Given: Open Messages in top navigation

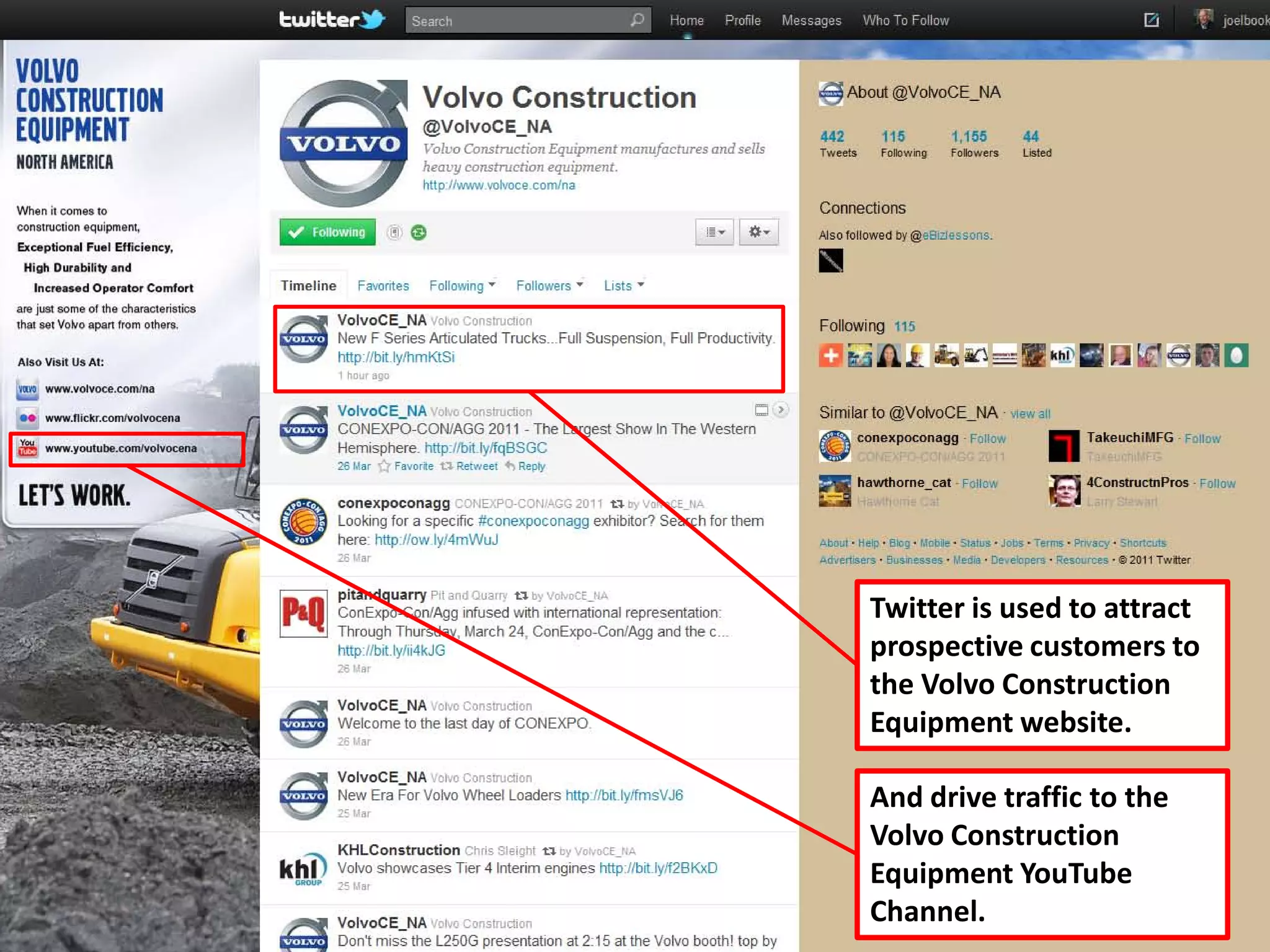Looking at the screenshot, I should [811, 20].
